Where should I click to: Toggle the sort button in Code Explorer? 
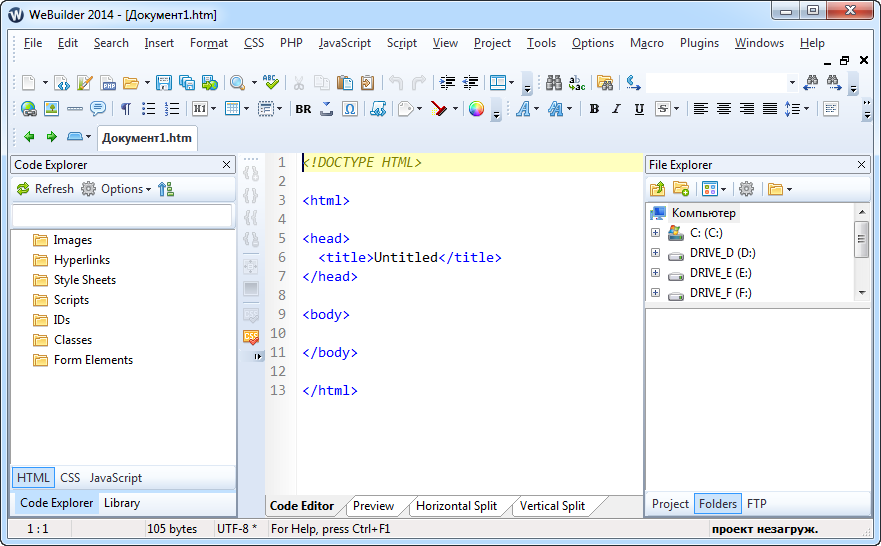click(x=166, y=189)
